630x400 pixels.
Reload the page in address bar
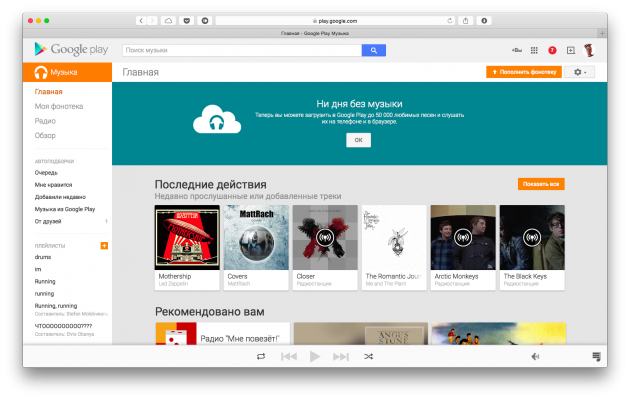point(450,20)
